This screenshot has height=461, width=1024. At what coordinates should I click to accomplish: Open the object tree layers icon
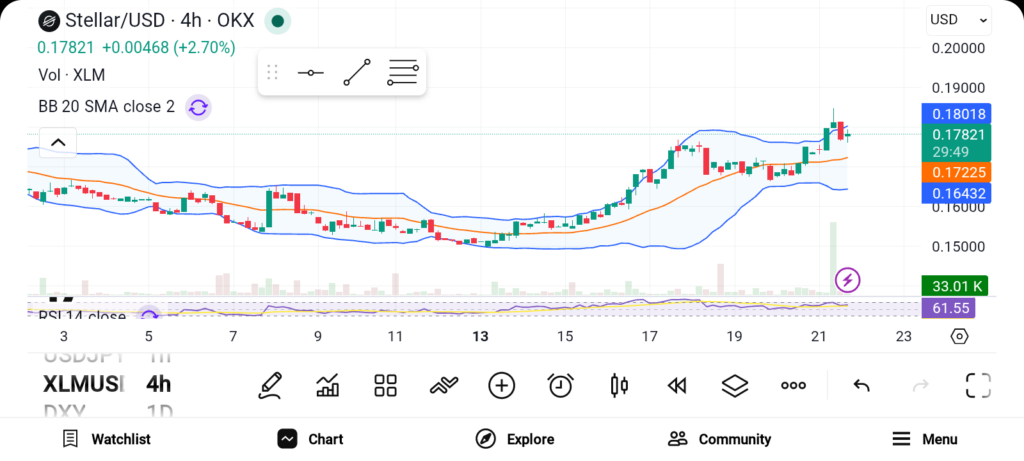[x=735, y=385]
